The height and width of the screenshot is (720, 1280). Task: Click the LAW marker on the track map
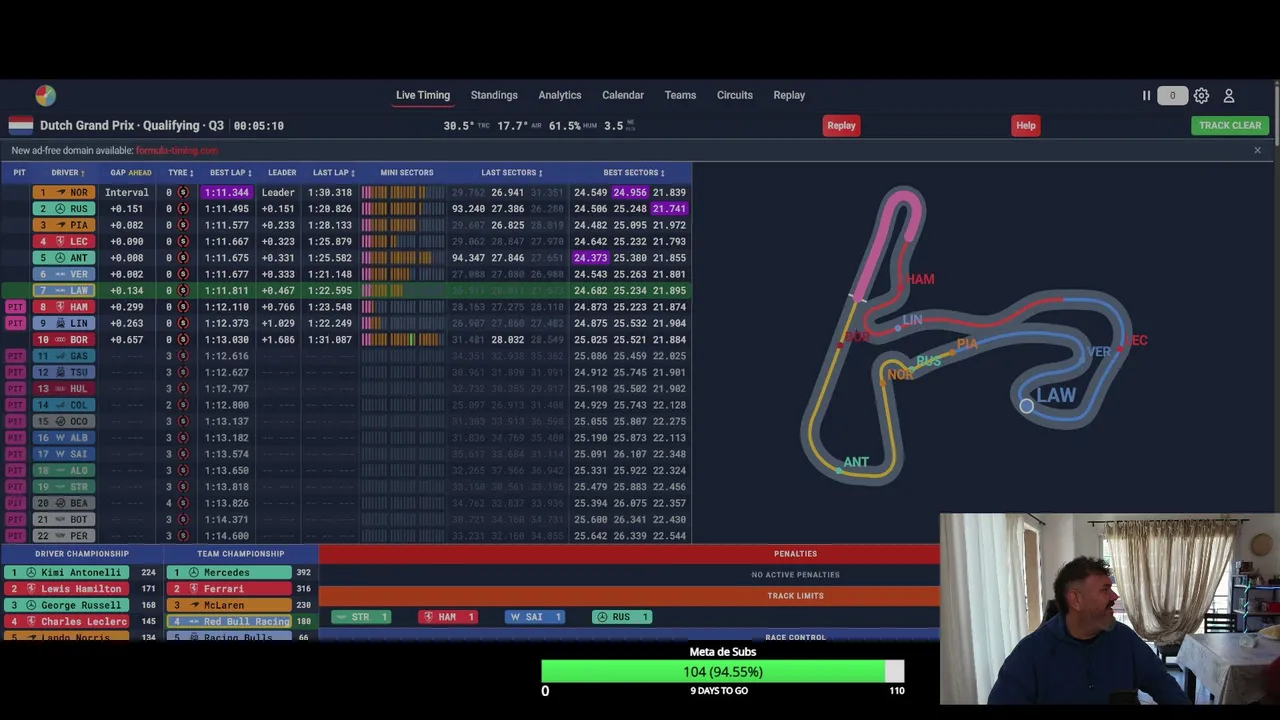[1026, 405]
